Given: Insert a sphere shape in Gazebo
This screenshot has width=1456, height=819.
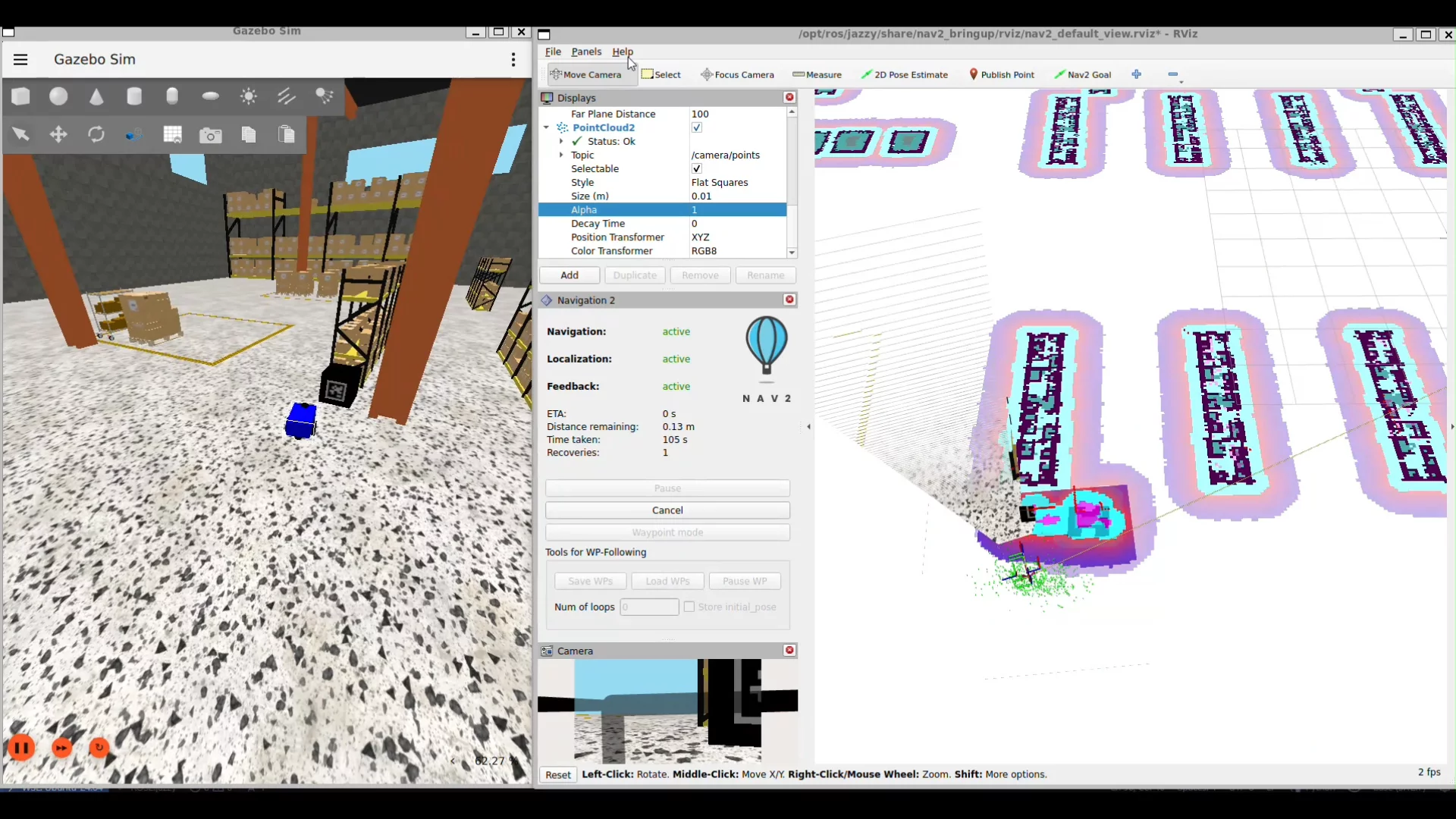Looking at the screenshot, I should pyautogui.click(x=58, y=96).
